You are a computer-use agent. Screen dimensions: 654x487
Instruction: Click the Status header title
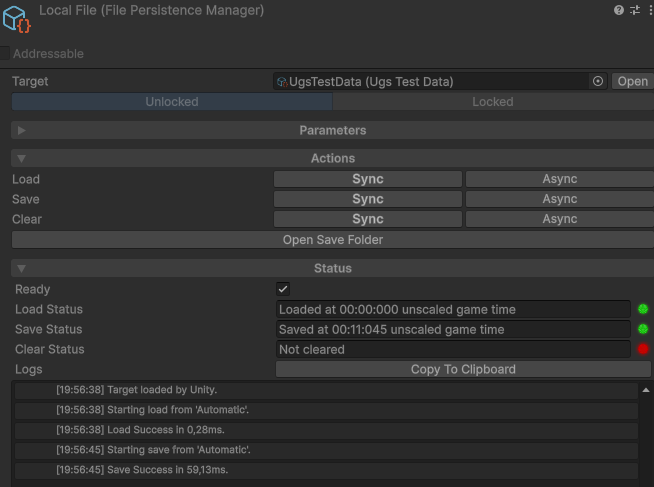coord(333,268)
